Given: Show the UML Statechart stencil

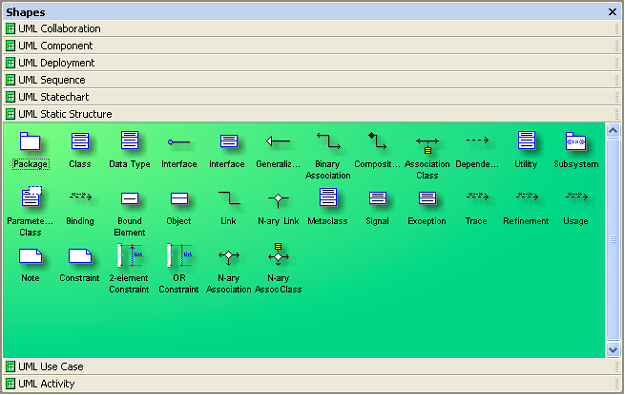Looking at the screenshot, I should pyautogui.click(x=312, y=97).
